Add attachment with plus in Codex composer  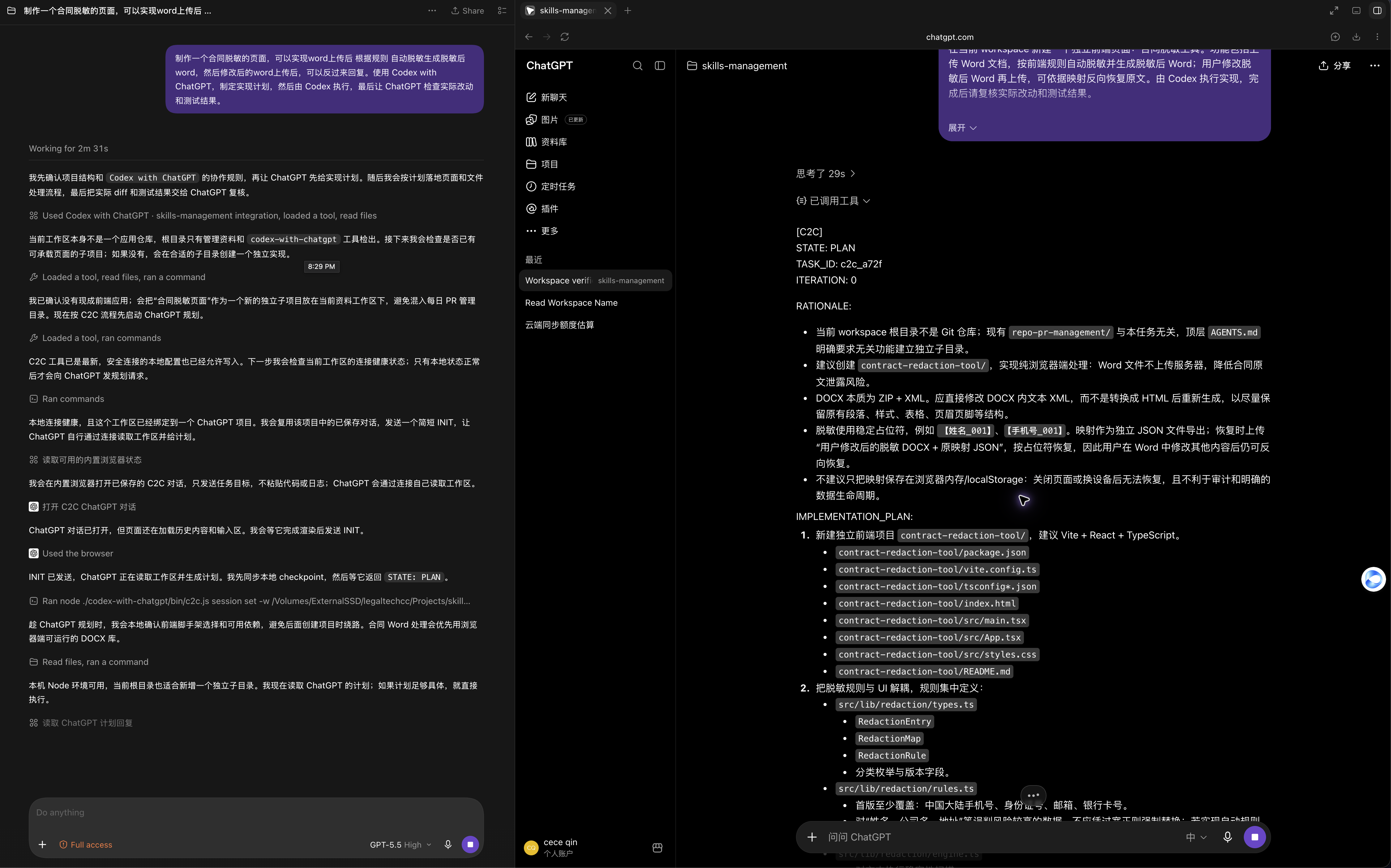(42, 845)
